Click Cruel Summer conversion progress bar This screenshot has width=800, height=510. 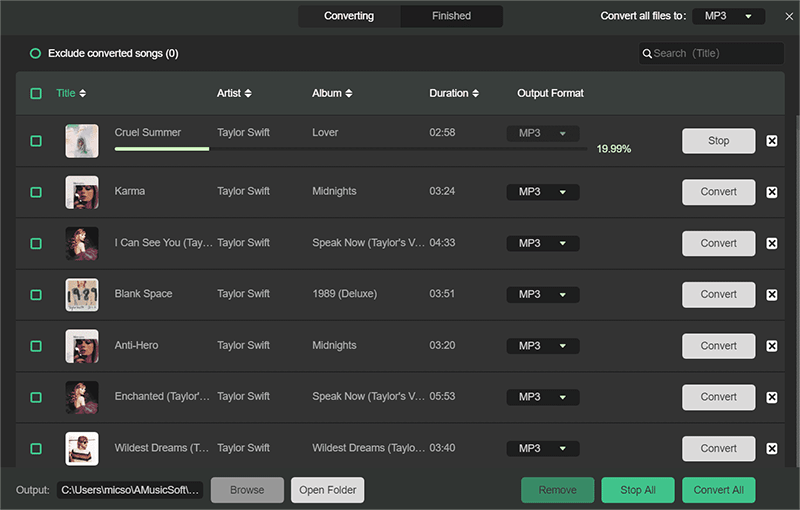pyautogui.click(x=351, y=149)
